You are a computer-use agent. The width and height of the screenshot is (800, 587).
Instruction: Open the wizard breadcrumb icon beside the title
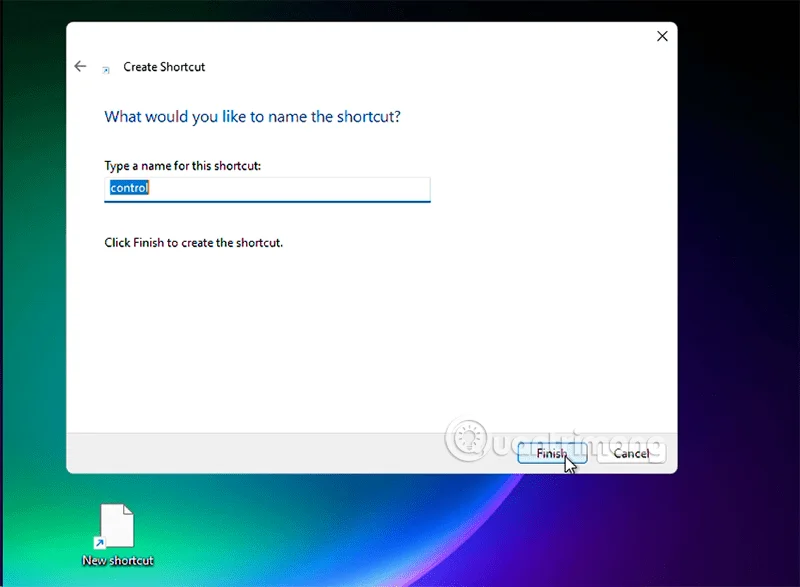[x=106, y=67]
